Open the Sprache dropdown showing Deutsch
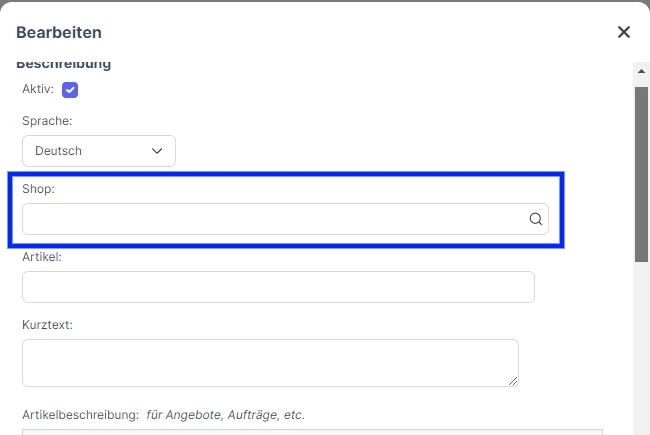The height and width of the screenshot is (435, 650). (x=99, y=151)
